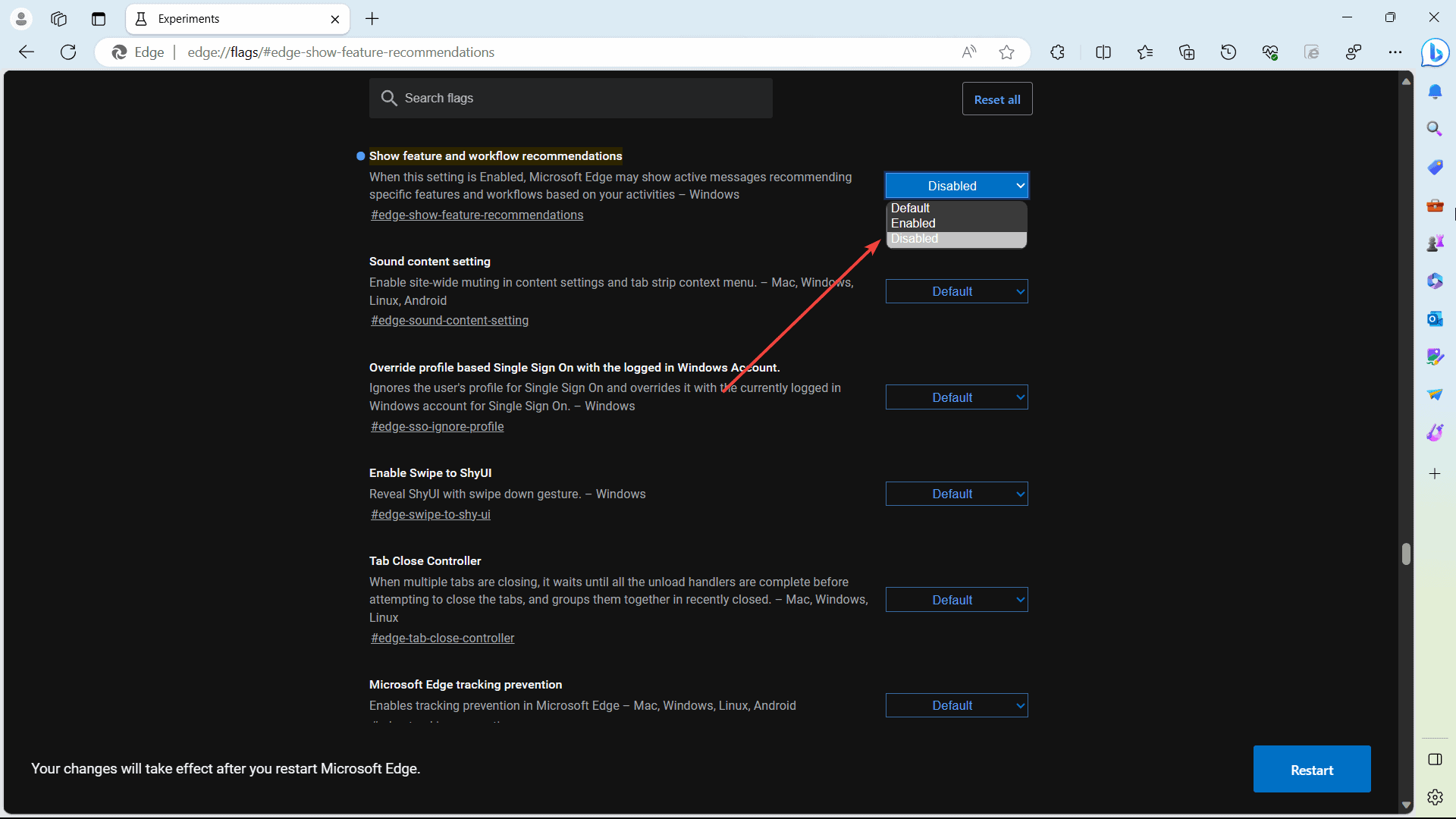Click the 'Tab Close Controller' heading
Viewport: 1456px width, 819px height.
tap(425, 561)
